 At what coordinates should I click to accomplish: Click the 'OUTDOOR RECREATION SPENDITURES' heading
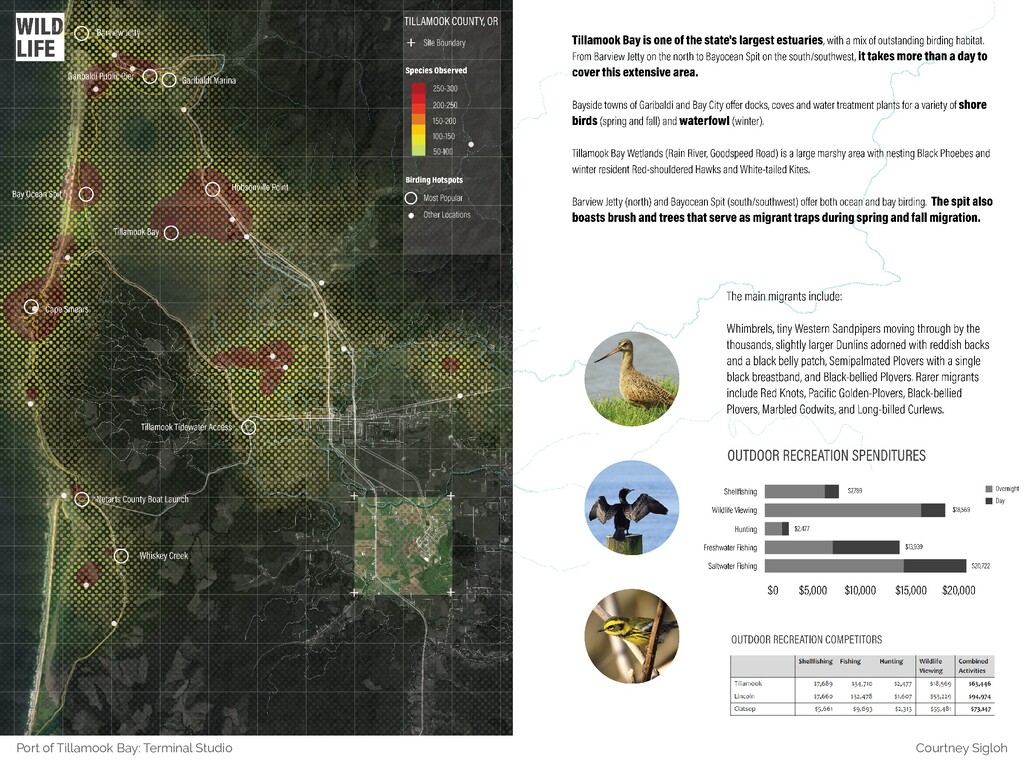pyautogui.click(x=826, y=456)
